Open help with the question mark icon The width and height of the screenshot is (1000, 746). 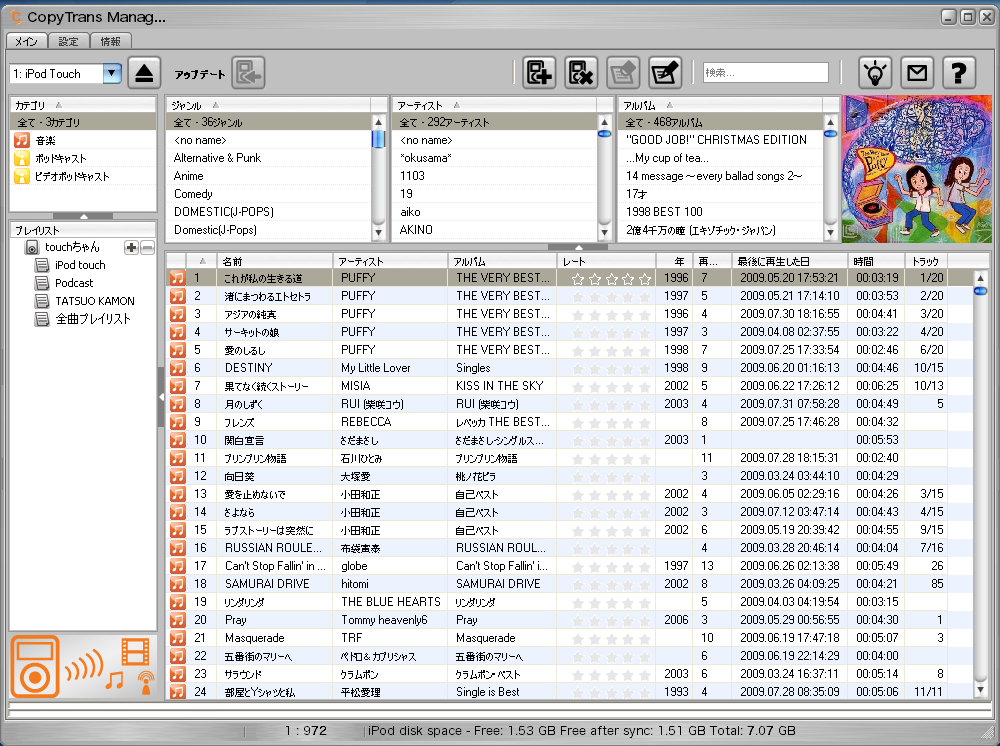tap(959, 73)
